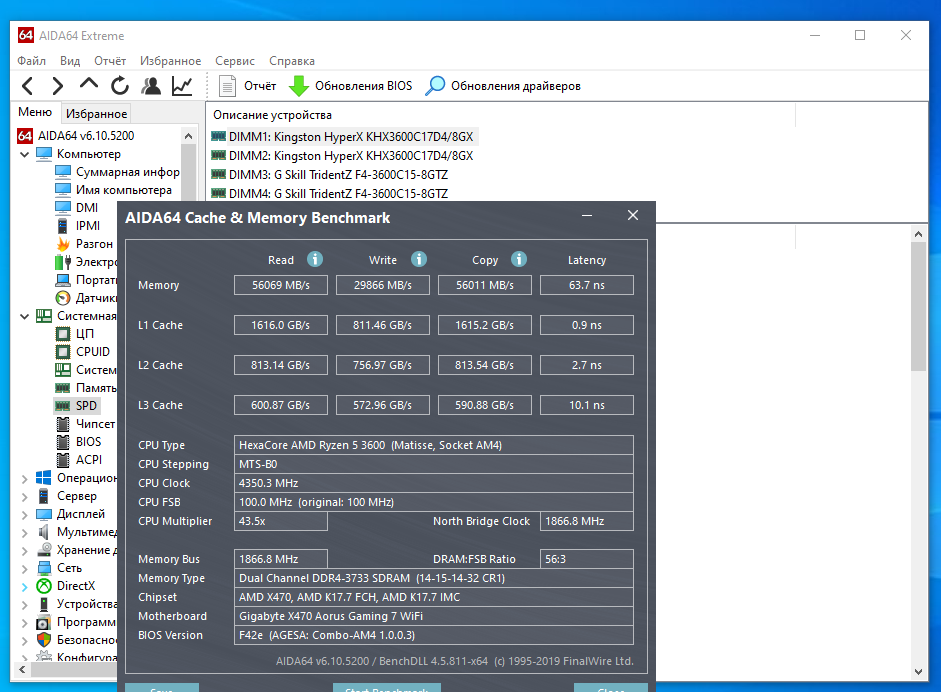This screenshot has width=941, height=692.
Task: Go up one level with the up arrow icon
Action: [89, 84]
